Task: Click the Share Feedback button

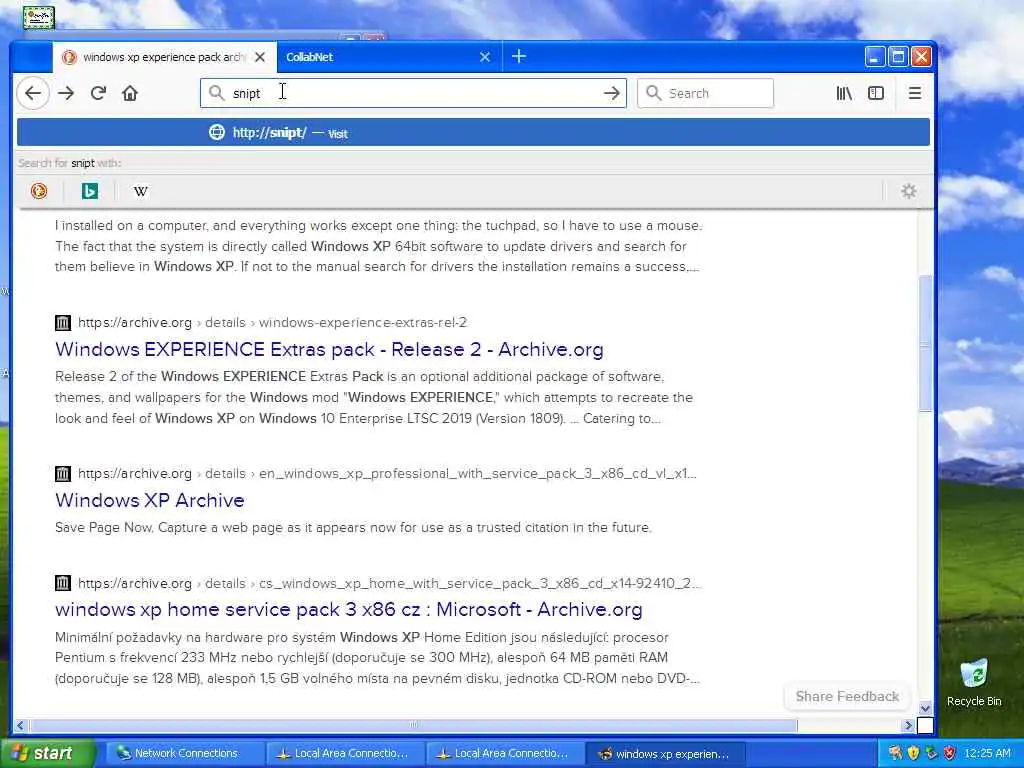Action: pyautogui.click(x=847, y=696)
